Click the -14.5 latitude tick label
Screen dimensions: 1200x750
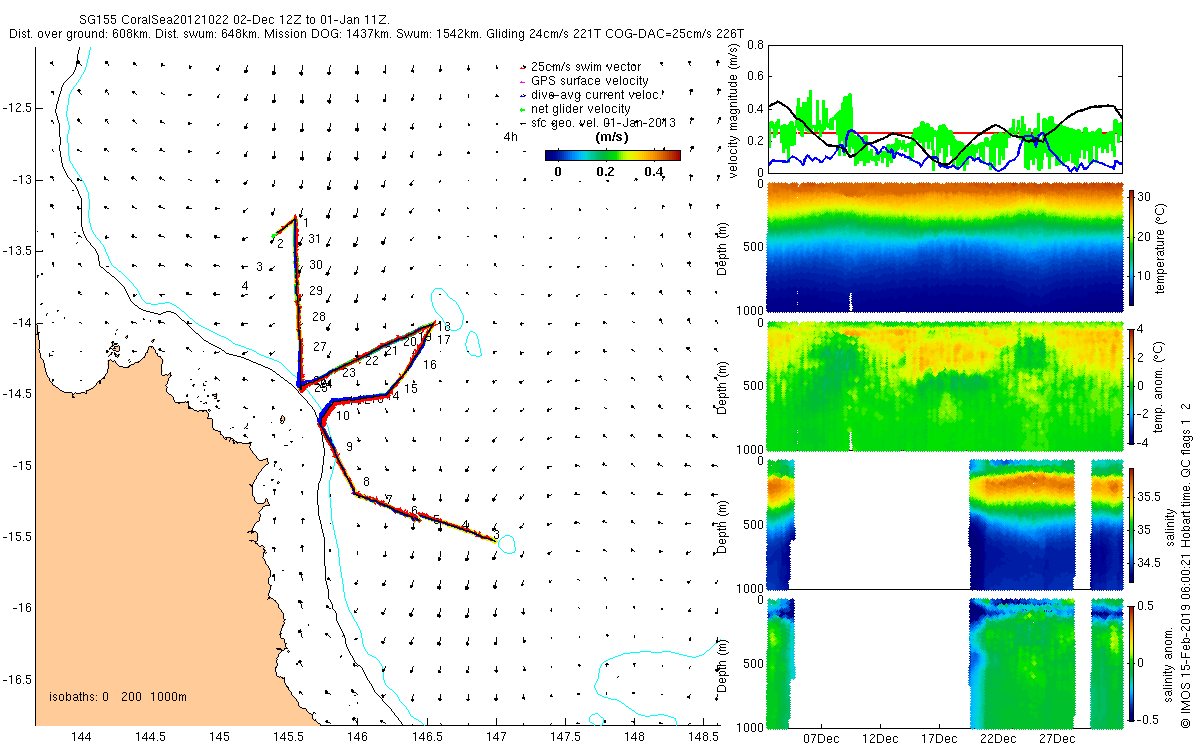point(18,394)
